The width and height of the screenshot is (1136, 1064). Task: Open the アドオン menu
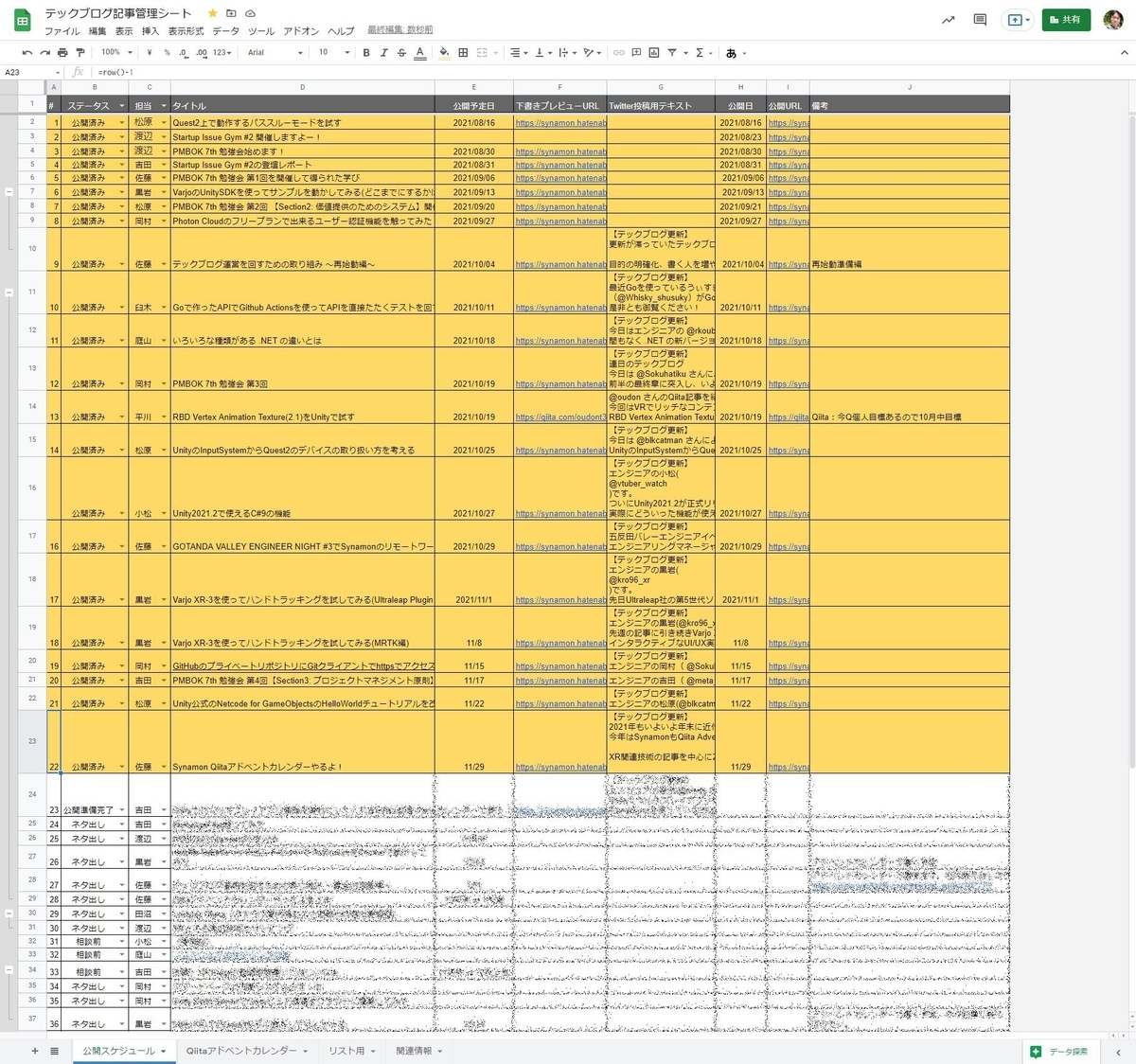(x=301, y=31)
